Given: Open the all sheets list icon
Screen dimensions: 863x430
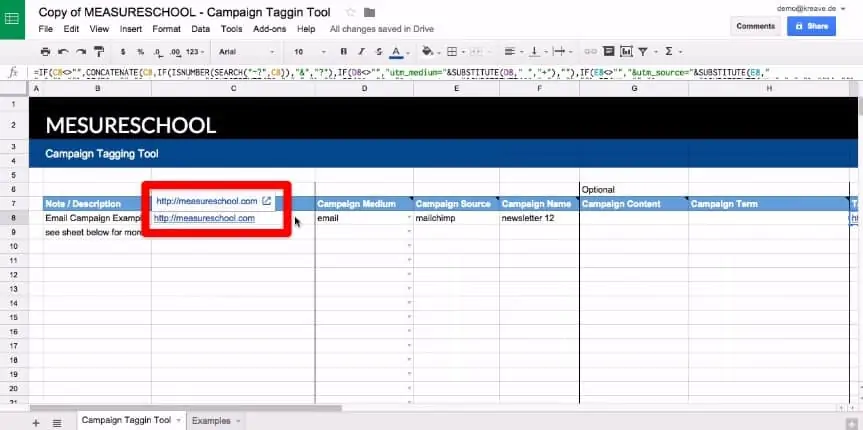Looking at the screenshot, I should point(57,422).
